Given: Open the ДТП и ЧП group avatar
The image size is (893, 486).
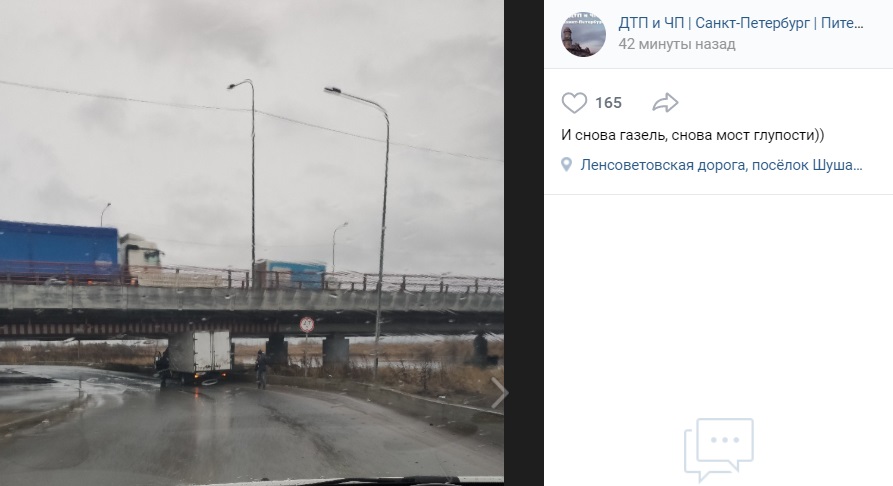Looking at the screenshot, I should tap(583, 34).
